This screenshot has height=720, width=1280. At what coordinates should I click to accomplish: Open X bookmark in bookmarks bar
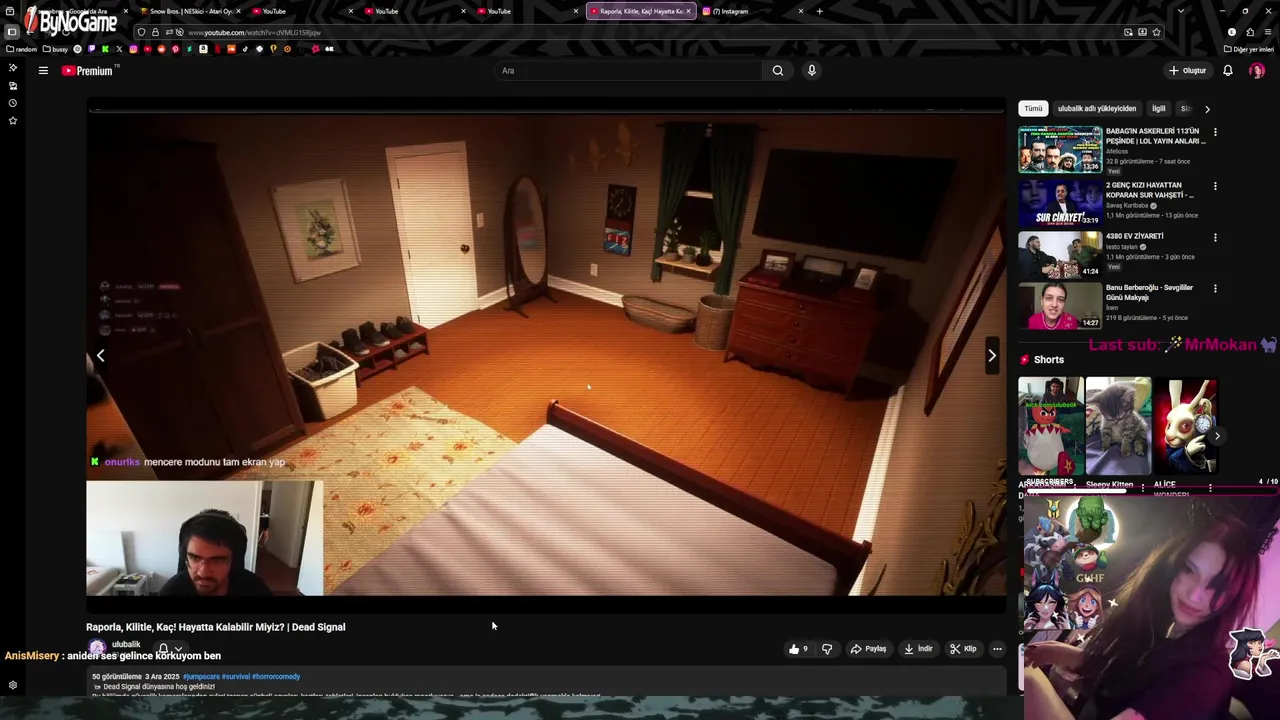tap(119, 49)
